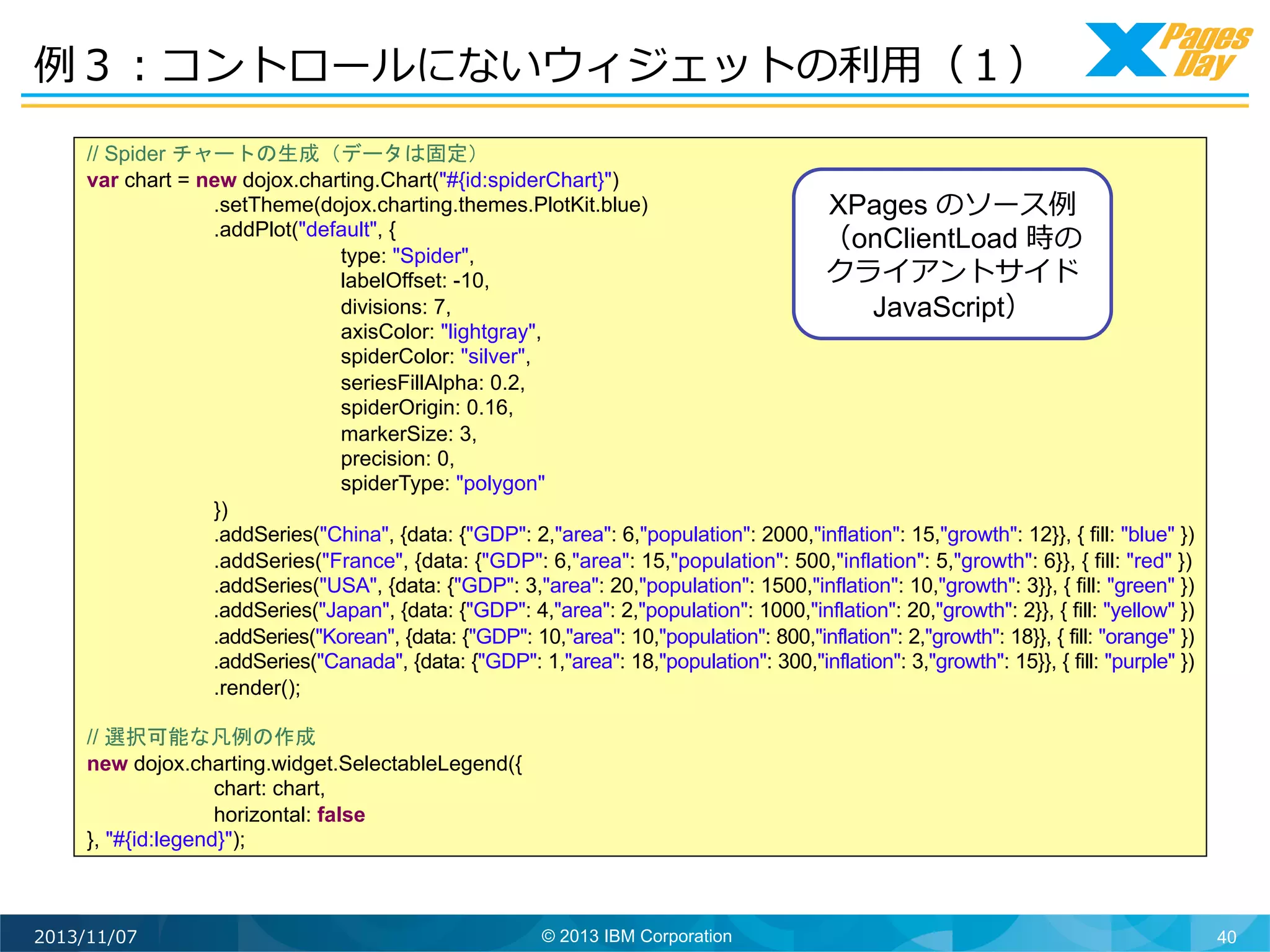Click the addSeries "Korean" line
Viewport: 1270px width, 952px height.
(x=704, y=637)
